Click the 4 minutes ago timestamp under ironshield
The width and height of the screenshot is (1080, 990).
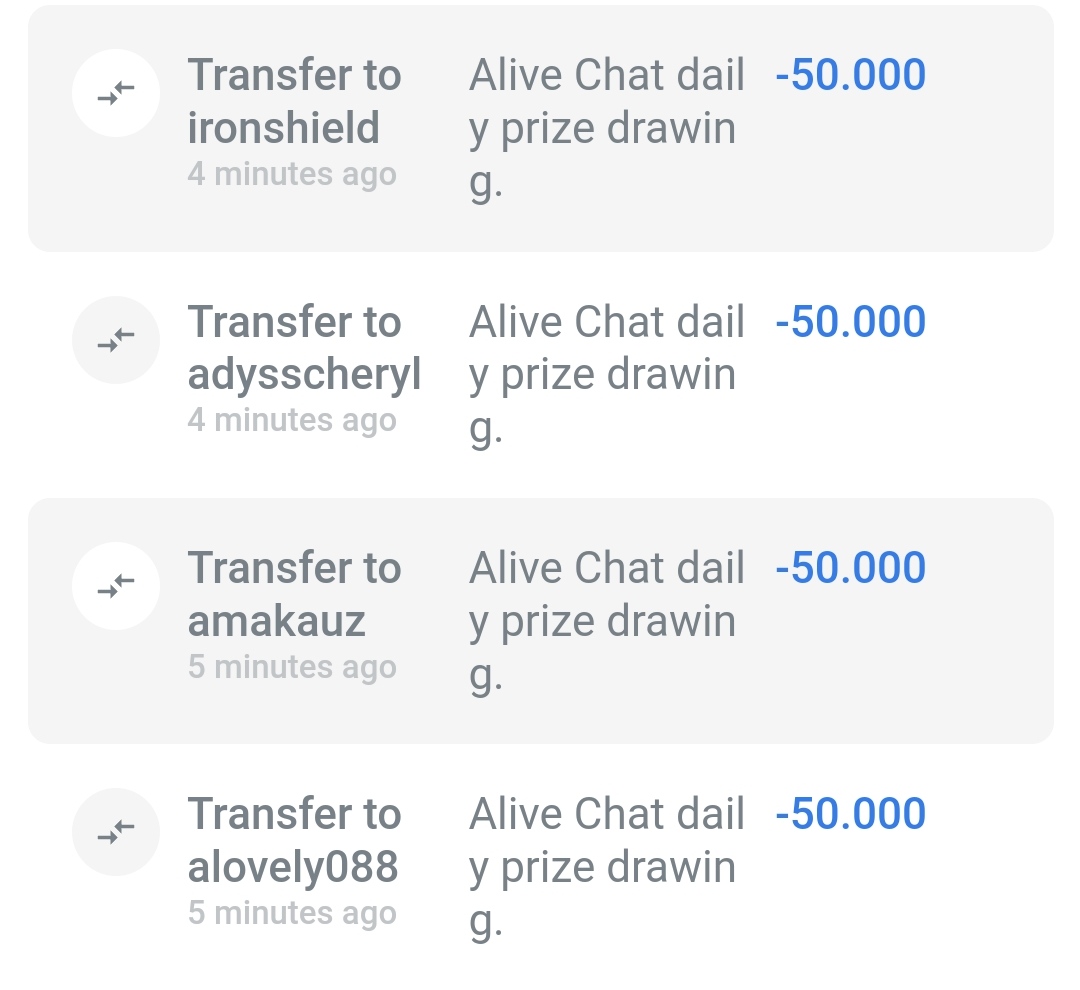pos(292,174)
